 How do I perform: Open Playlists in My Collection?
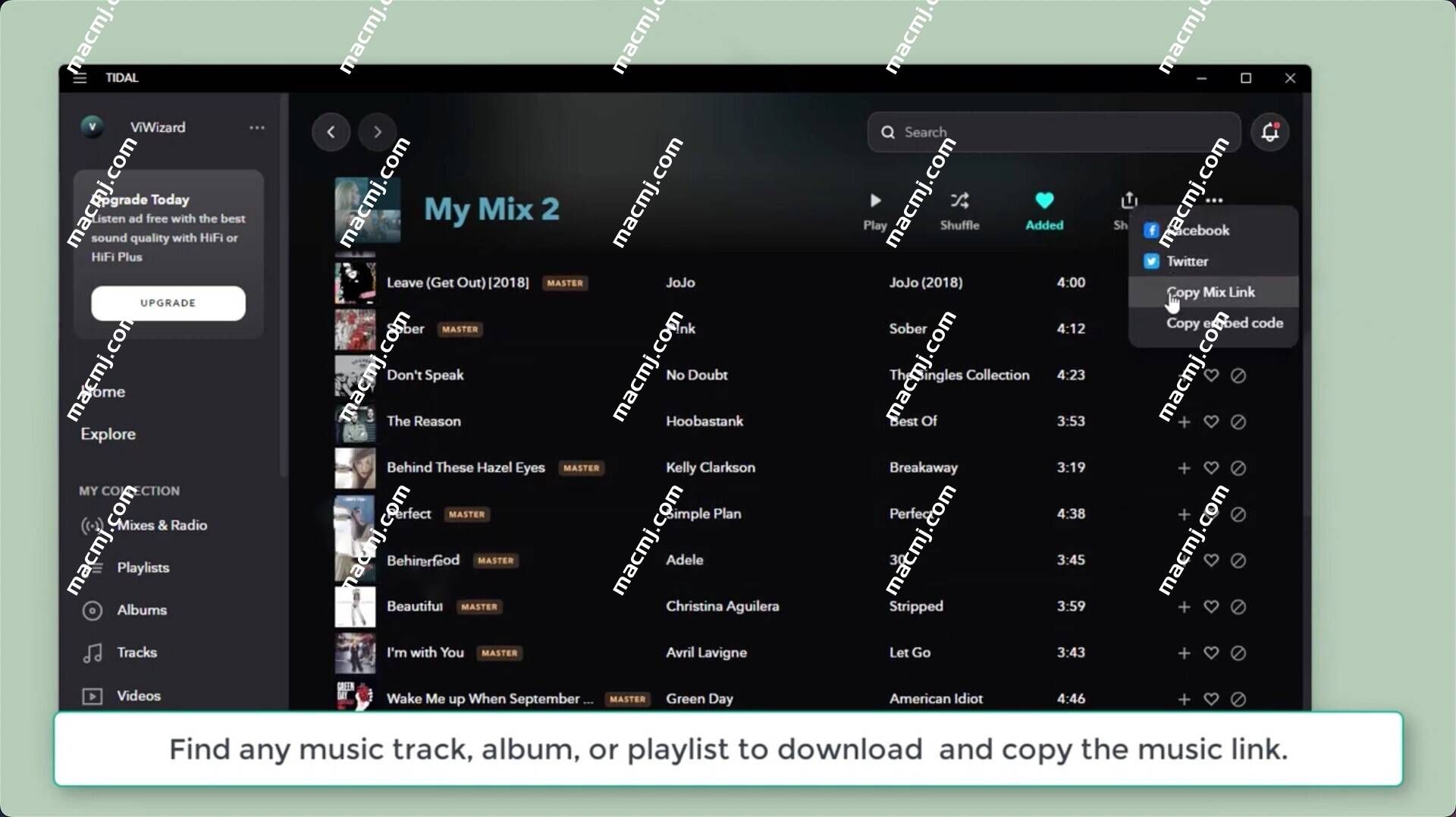(126, 567)
